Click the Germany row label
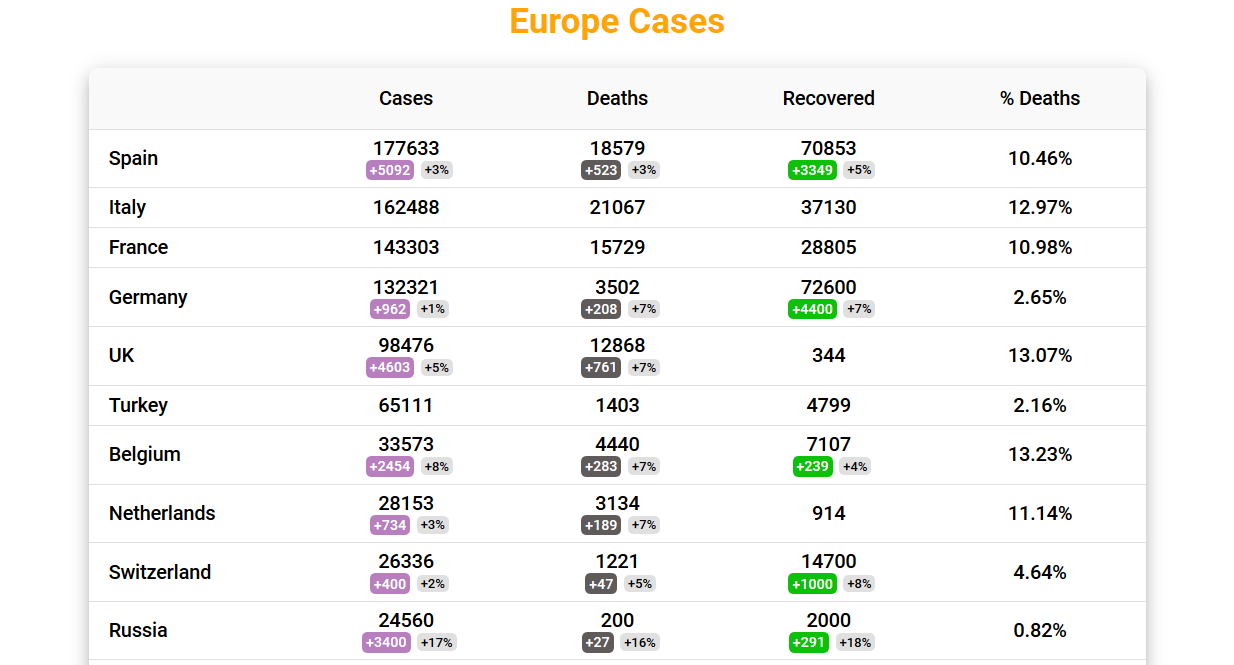The width and height of the screenshot is (1234, 665). coord(148,297)
